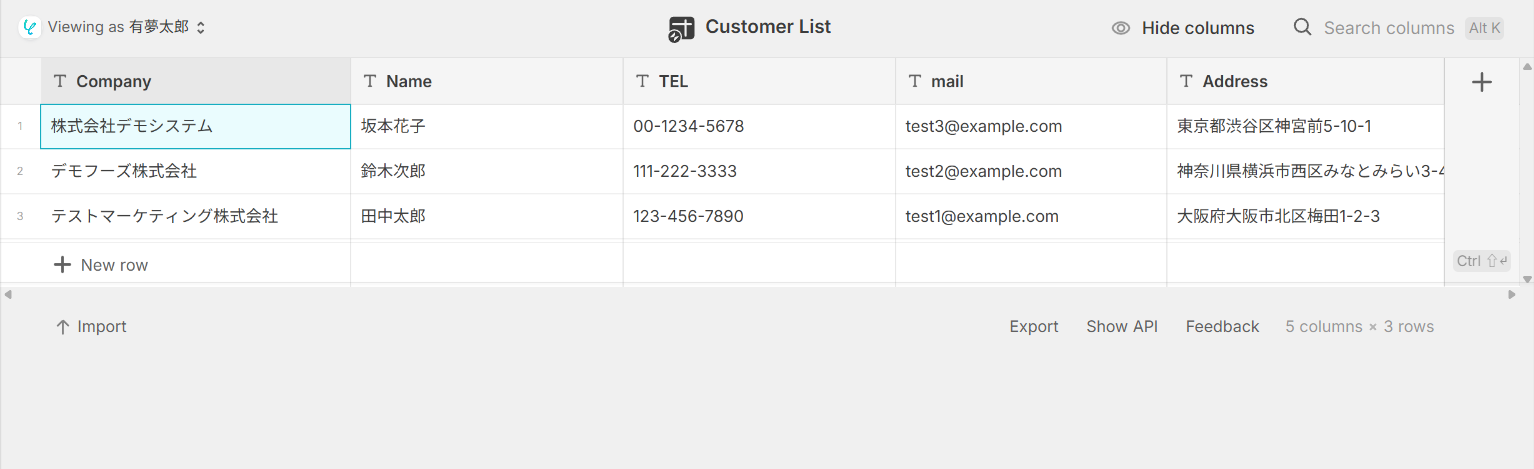Toggle Hide columns eye button
1534x469 pixels.
pyautogui.click(x=1183, y=28)
